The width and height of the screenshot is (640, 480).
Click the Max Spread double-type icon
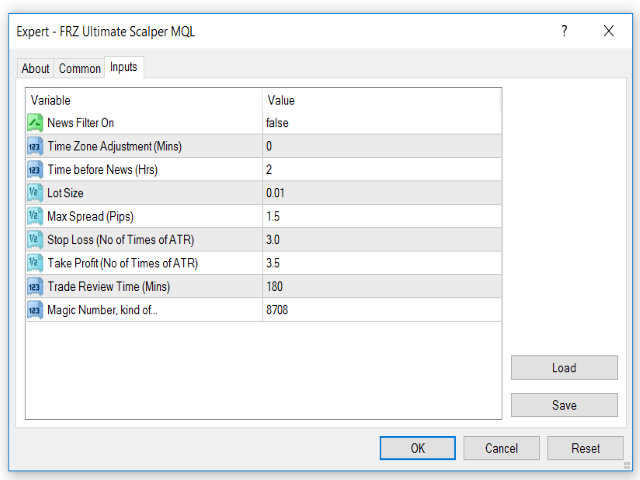coord(35,216)
